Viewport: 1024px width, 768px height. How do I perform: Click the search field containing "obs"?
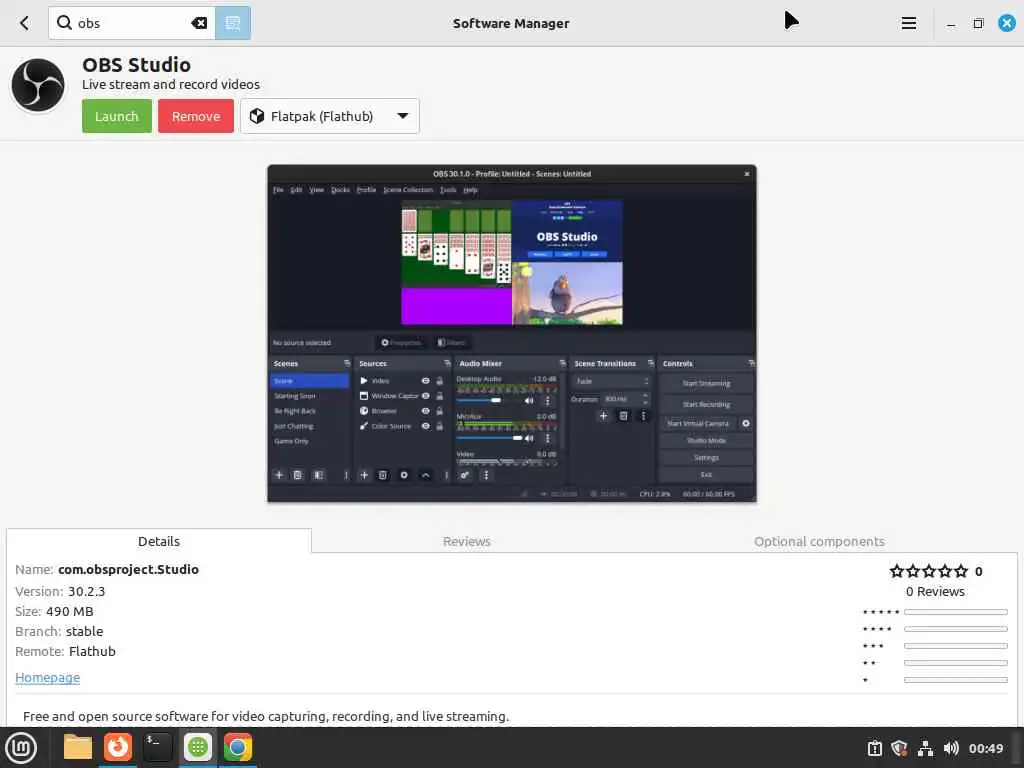point(131,24)
